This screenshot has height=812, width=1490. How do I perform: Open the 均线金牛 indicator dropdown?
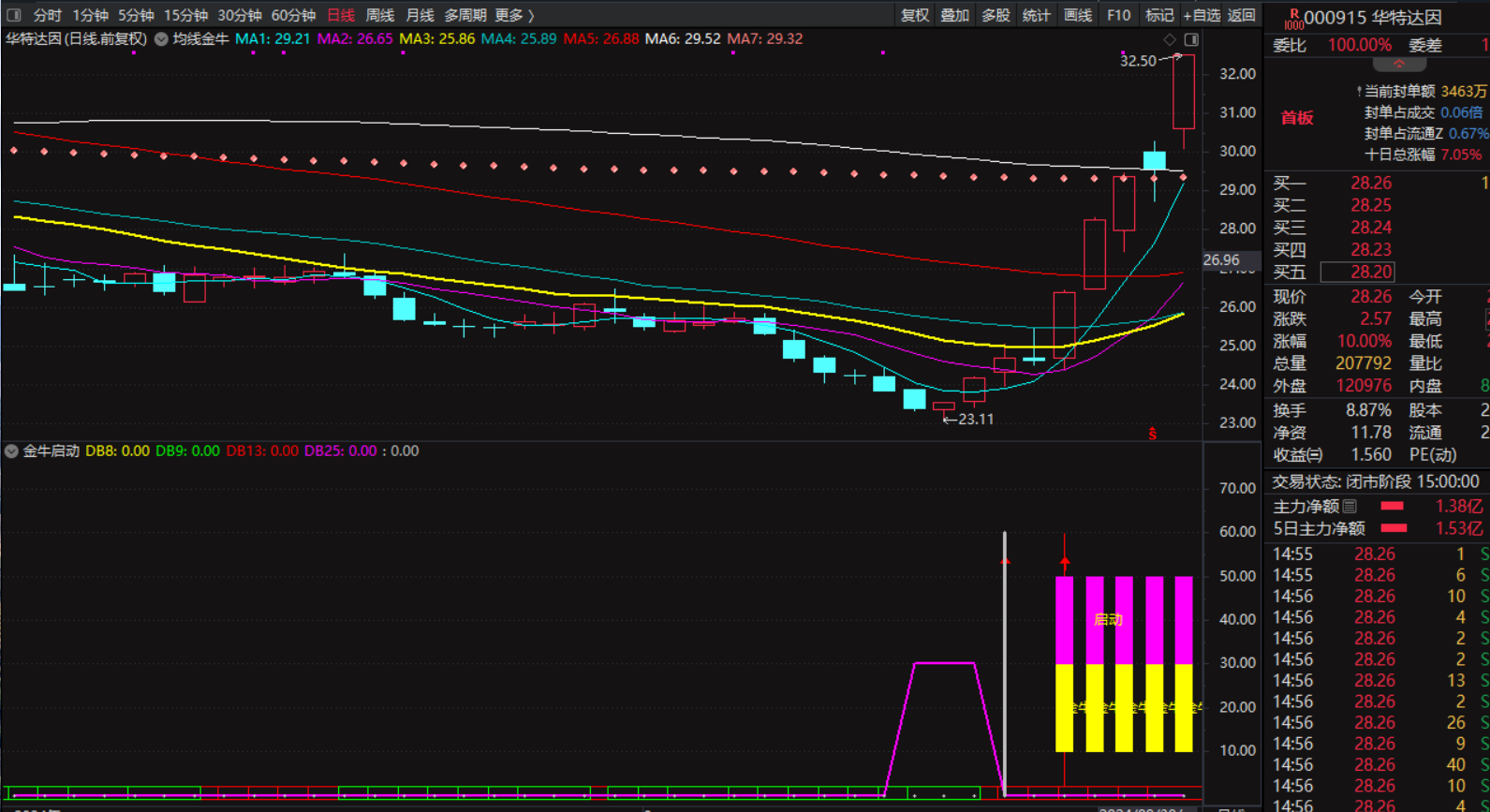click(x=161, y=39)
